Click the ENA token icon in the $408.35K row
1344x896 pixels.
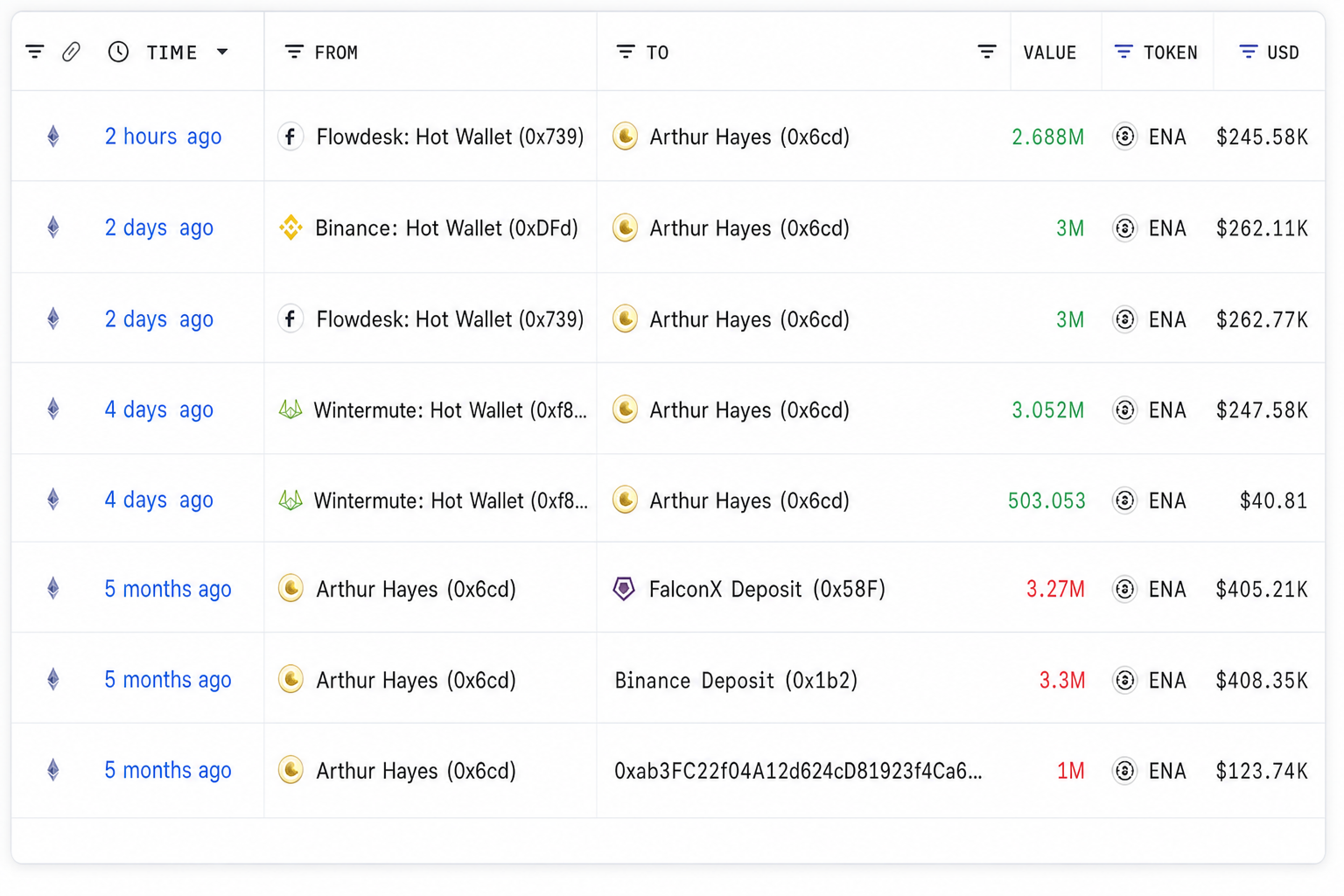1124,680
